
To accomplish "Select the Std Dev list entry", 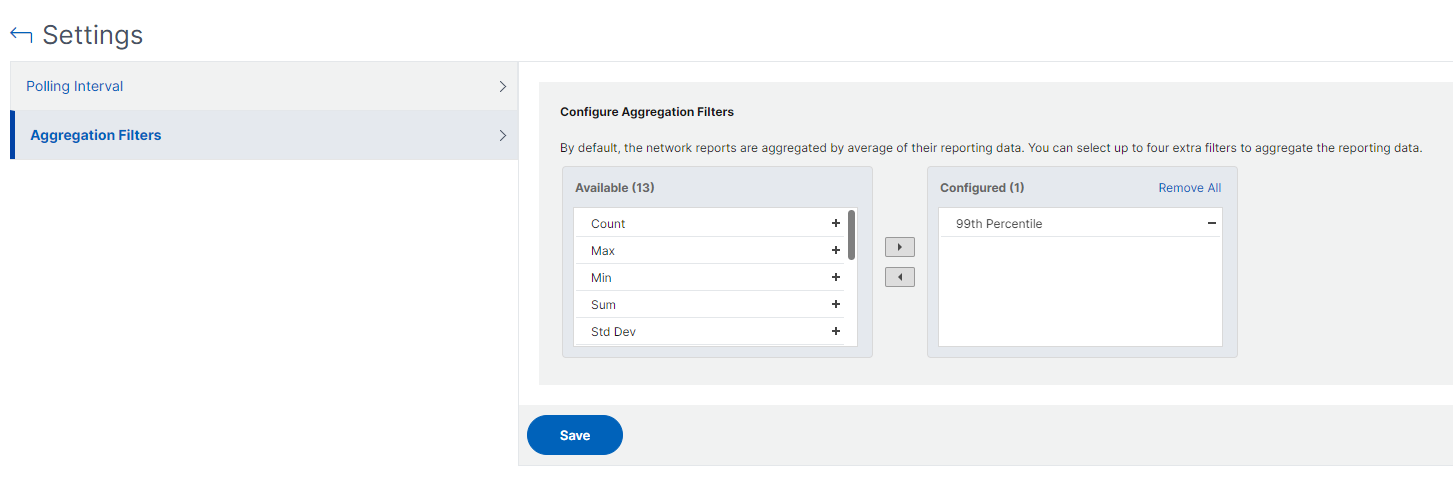I will [x=613, y=332].
